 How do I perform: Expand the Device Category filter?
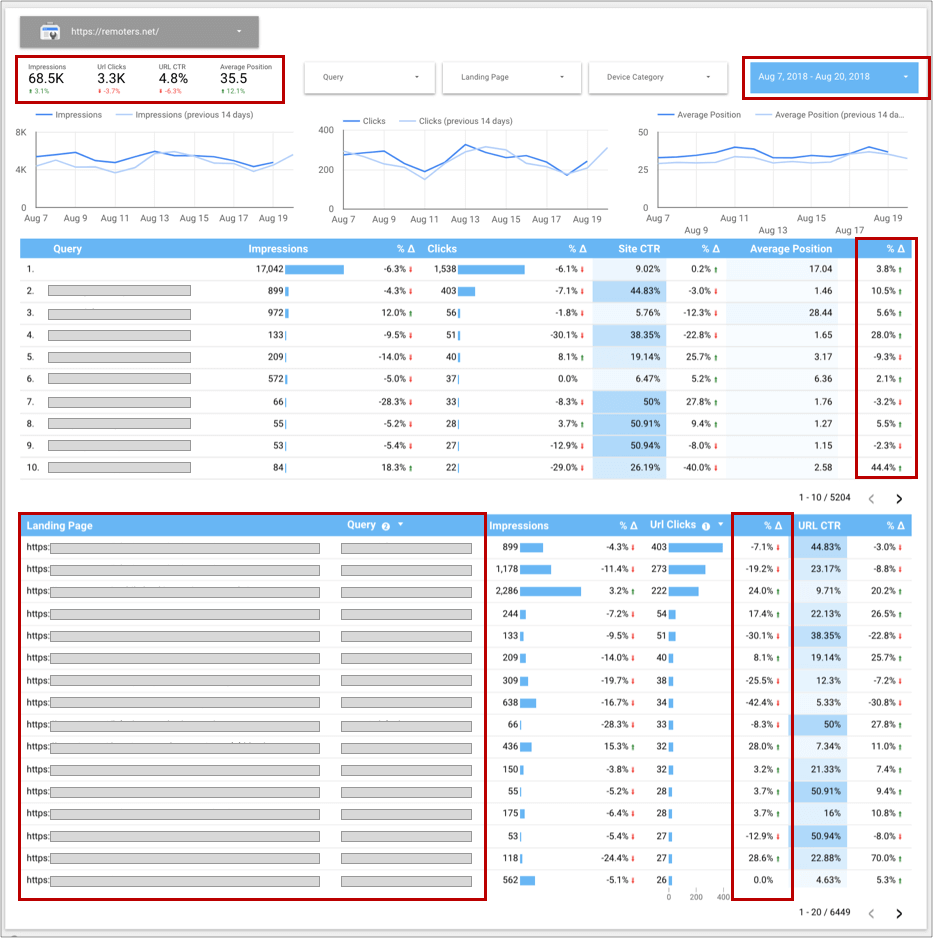(658, 77)
